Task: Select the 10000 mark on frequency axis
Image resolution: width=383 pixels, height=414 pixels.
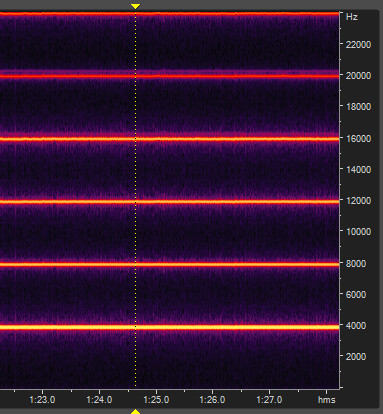Action: pyautogui.click(x=358, y=232)
